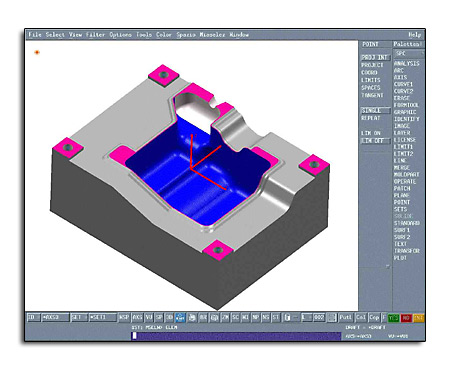The image size is (450, 370).
Task: Open the Tools menu
Action: click(144, 34)
